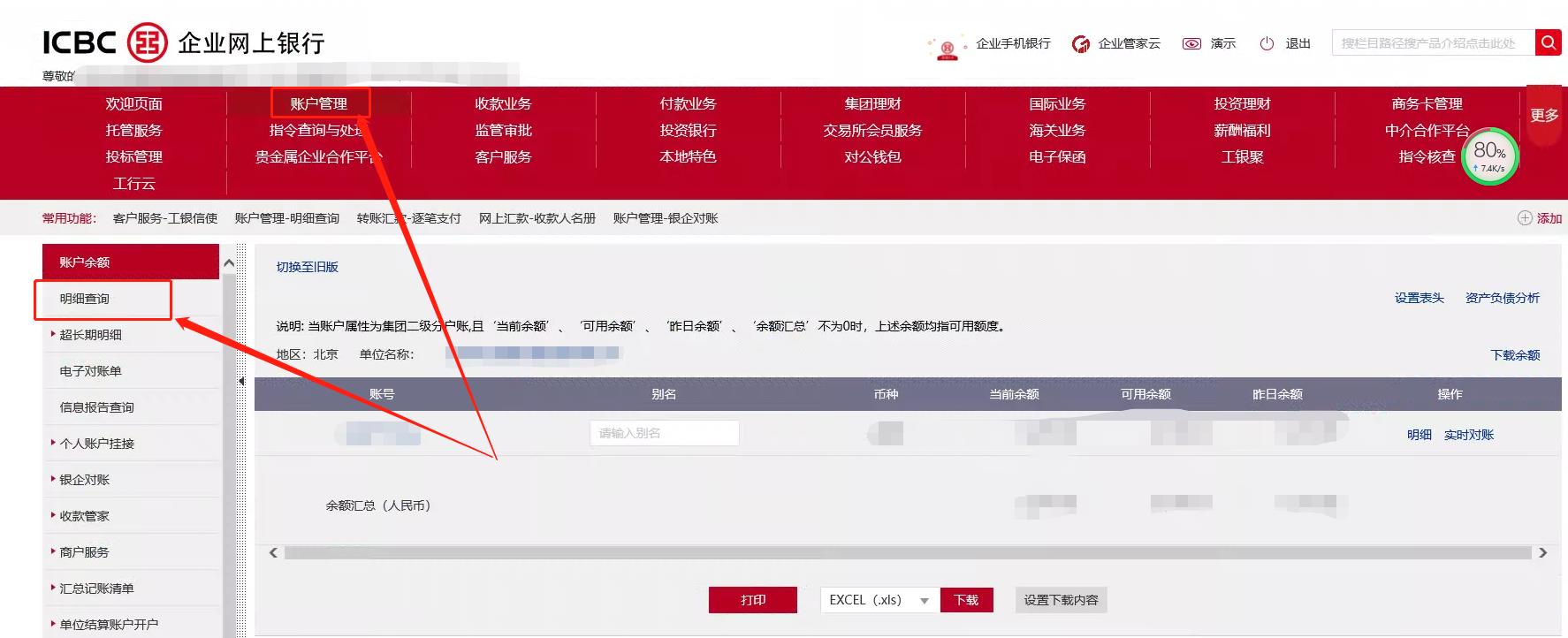Click the 当前余额 column header
Screen dimensions: 1568x638
1014,394
